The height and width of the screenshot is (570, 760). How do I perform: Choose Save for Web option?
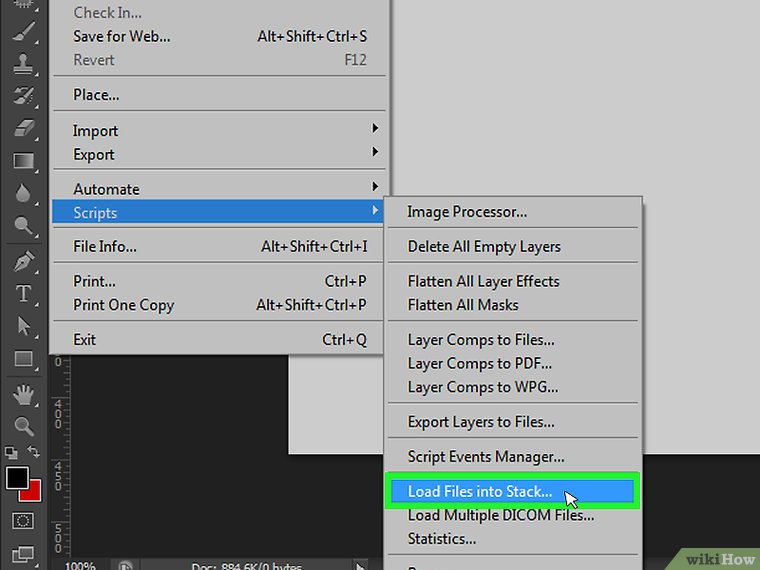point(122,36)
